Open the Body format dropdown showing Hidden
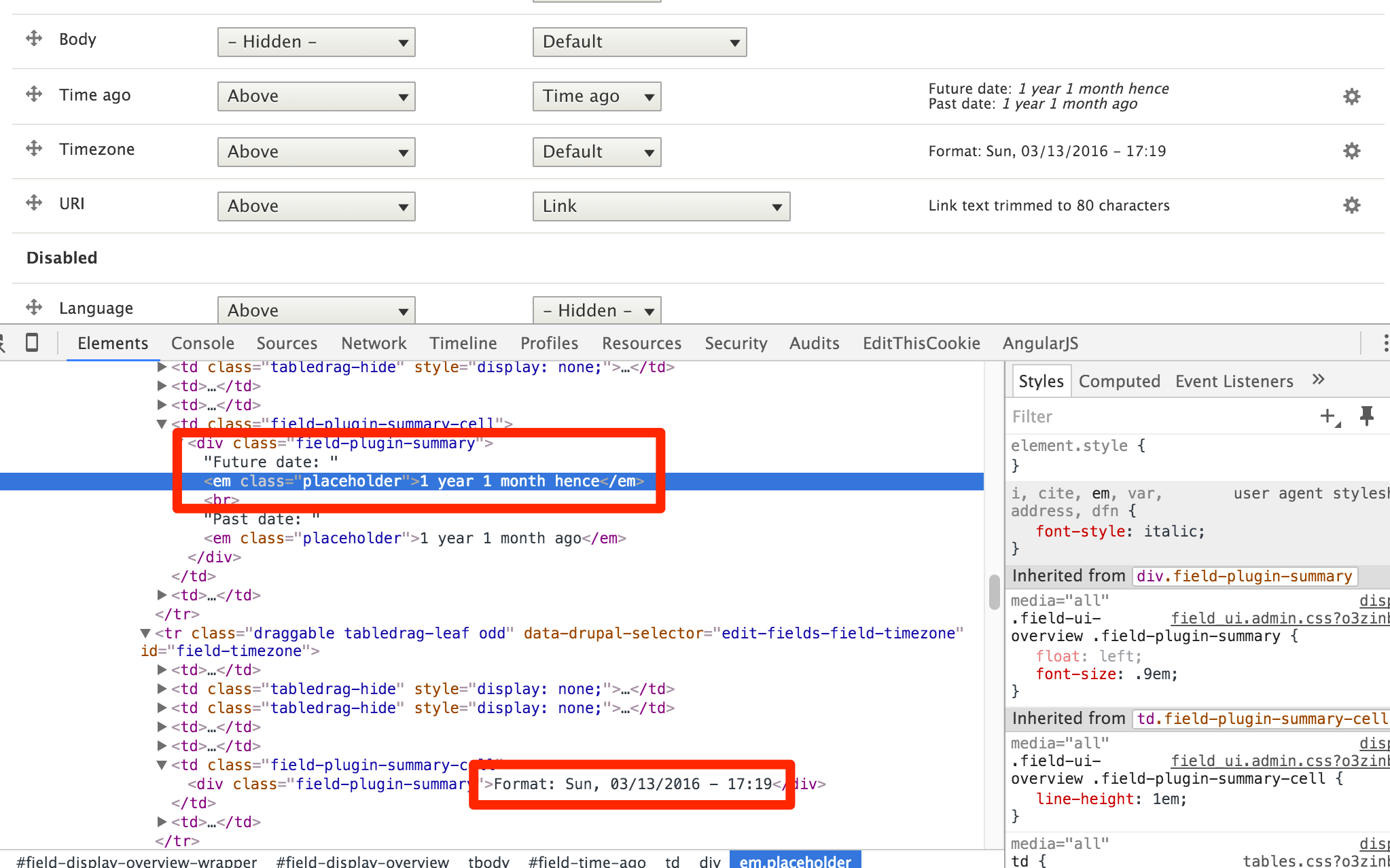This screenshot has height=868, width=1390. [315, 41]
